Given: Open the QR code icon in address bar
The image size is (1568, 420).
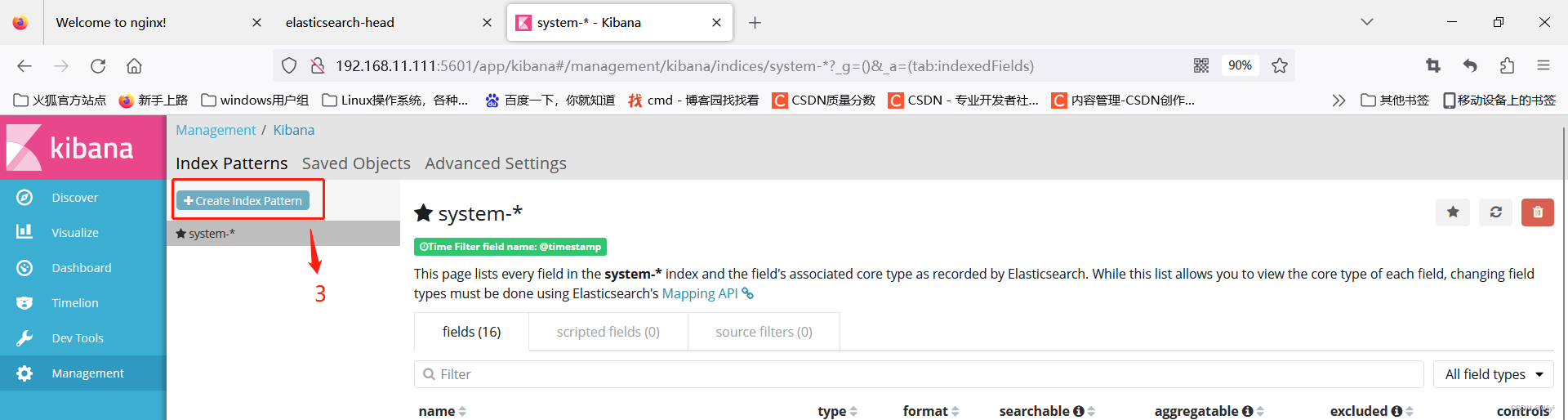Looking at the screenshot, I should pyautogui.click(x=1201, y=65).
